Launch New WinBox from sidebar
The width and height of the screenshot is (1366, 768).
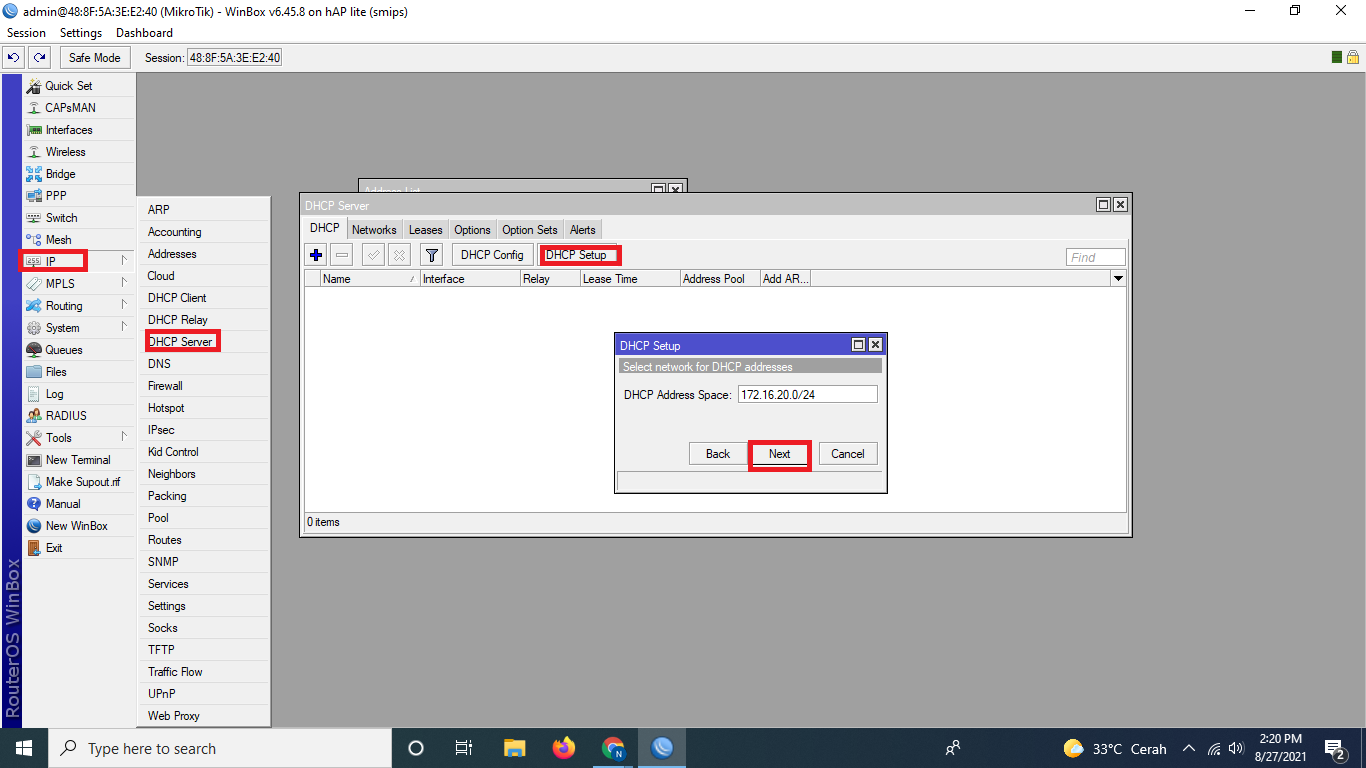79,526
